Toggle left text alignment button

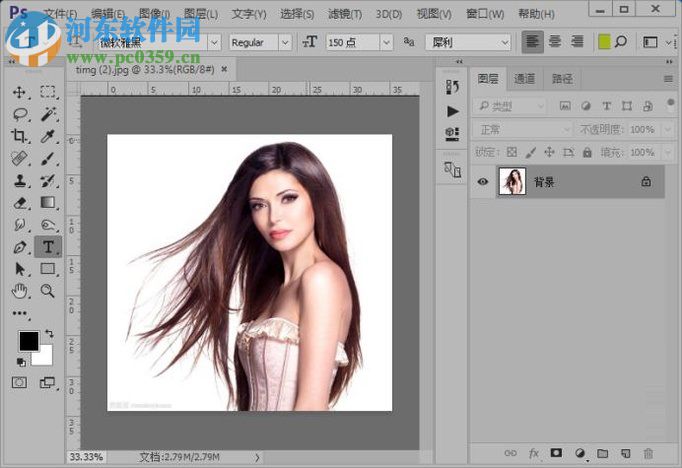point(533,42)
